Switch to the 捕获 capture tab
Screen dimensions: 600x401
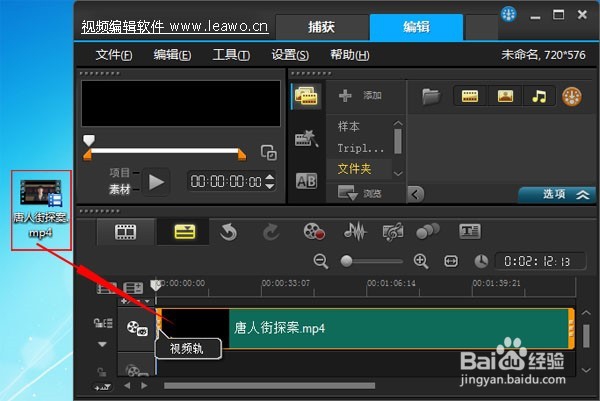click(x=321, y=27)
